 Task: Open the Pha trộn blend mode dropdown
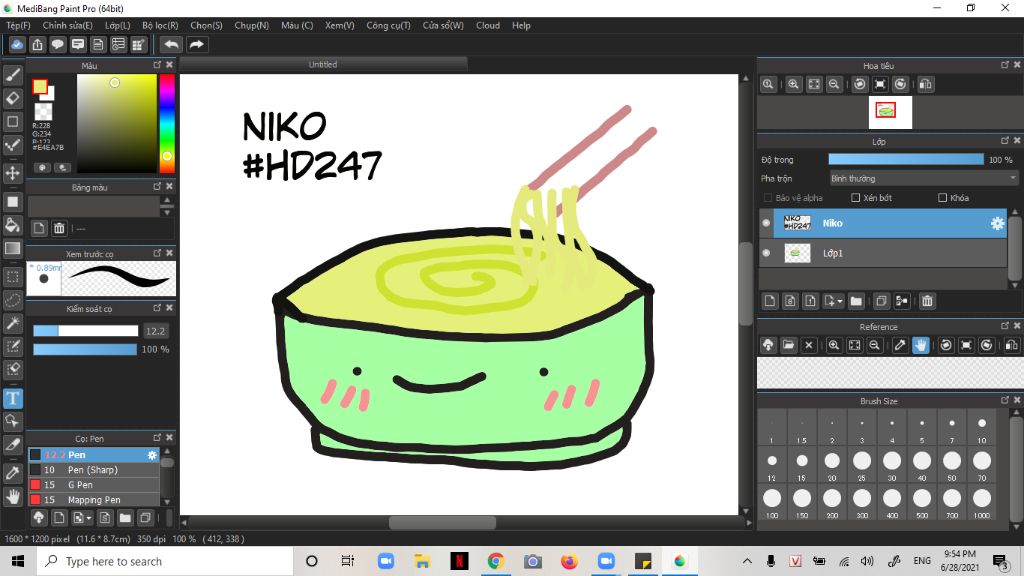tap(923, 178)
